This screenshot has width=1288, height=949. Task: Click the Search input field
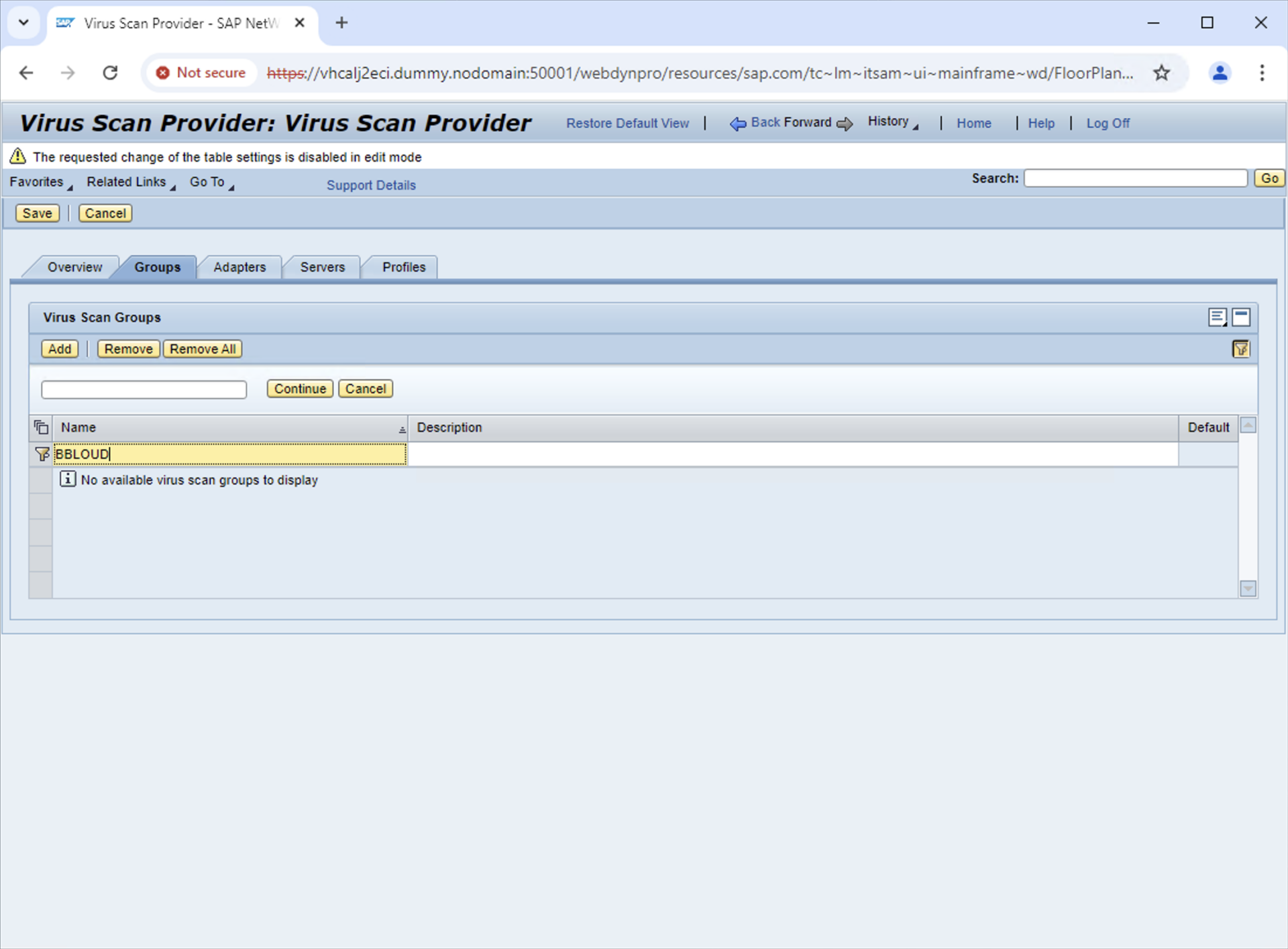pyautogui.click(x=1135, y=178)
